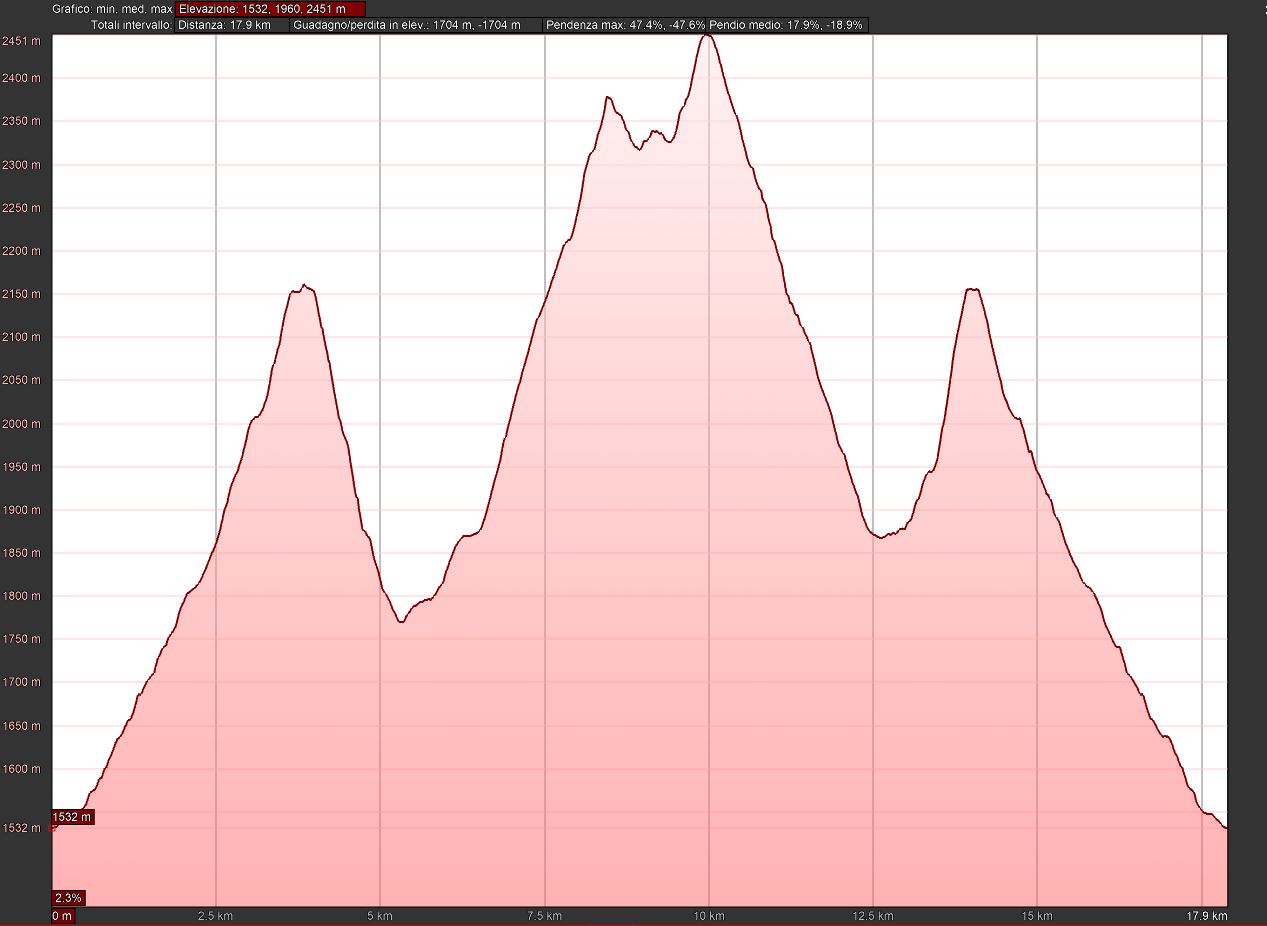Click the 17.9 km end distance label
Screen dimensions: 1267x926
pyautogui.click(x=1207, y=916)
